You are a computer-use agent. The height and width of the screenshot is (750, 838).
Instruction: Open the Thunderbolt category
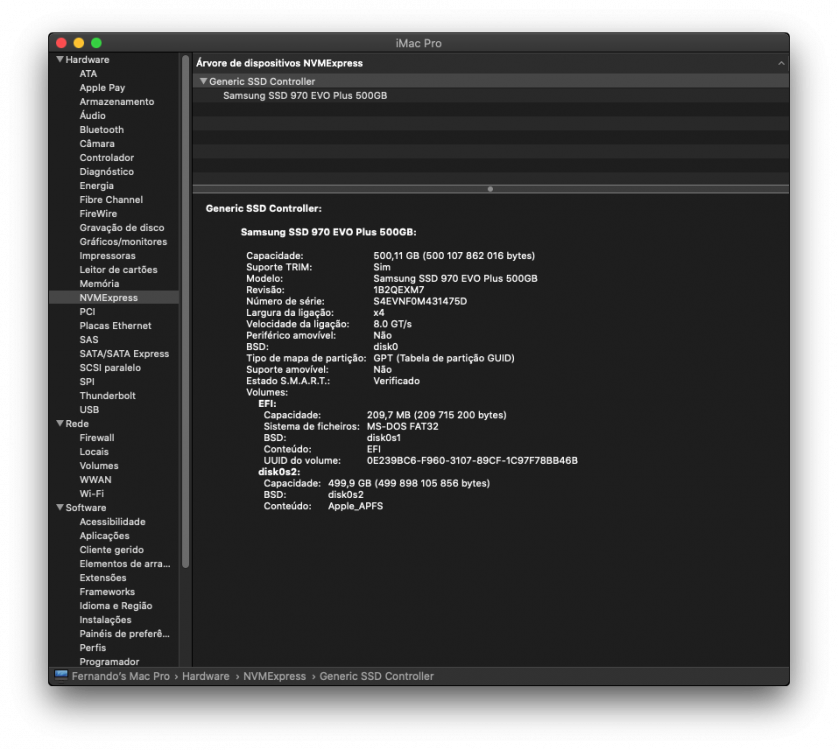click(107, 396)
